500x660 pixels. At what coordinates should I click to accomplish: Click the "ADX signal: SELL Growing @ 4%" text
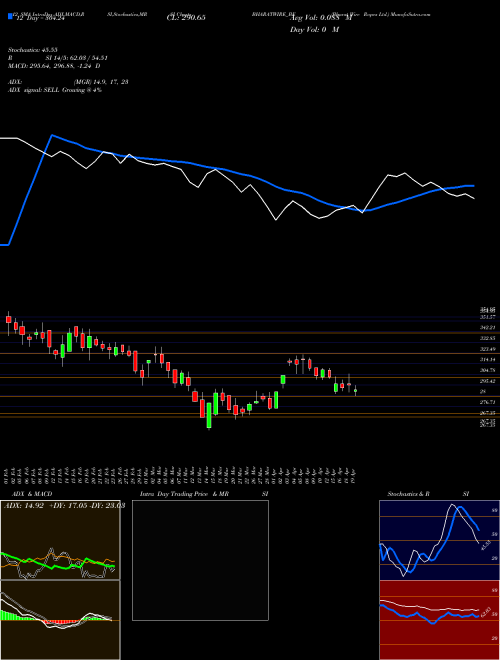[55, 90]
